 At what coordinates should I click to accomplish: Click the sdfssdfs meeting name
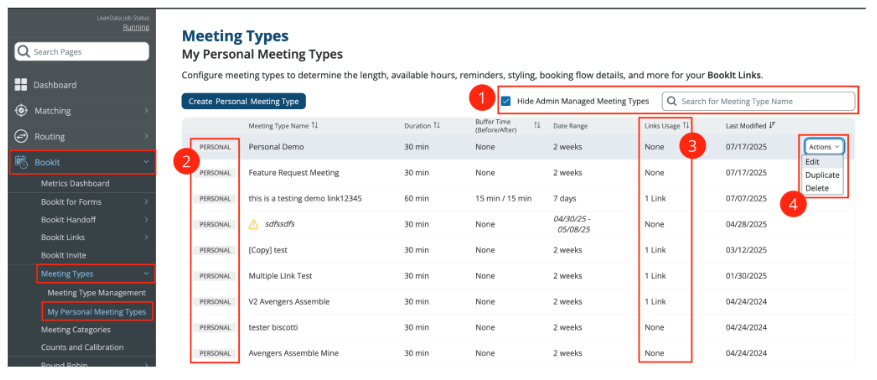coord(279,224)
